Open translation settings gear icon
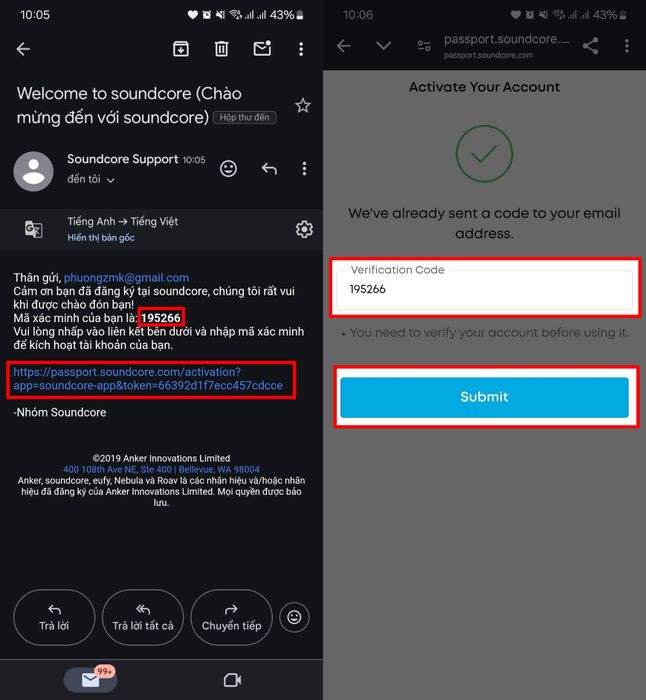The width and height of the screenshot is (646, 700). point(304,229)
